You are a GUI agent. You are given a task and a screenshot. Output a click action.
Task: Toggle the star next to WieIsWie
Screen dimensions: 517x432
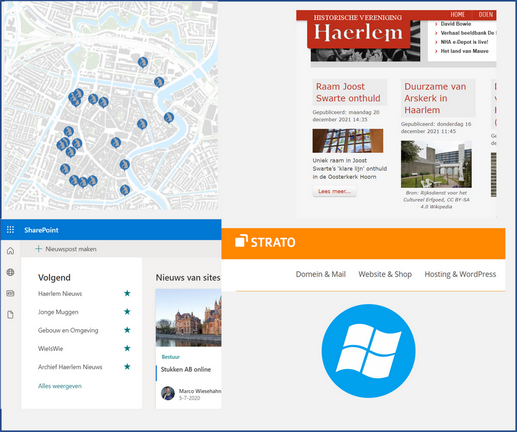[127, 348]
